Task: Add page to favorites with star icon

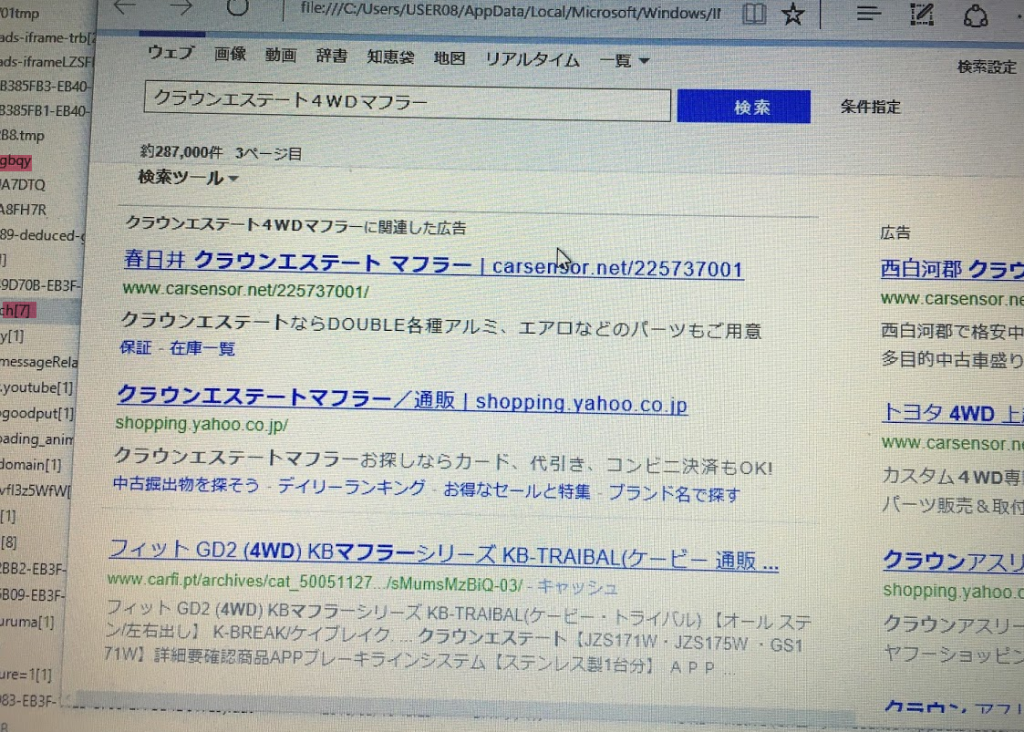Action: point(793,14)
